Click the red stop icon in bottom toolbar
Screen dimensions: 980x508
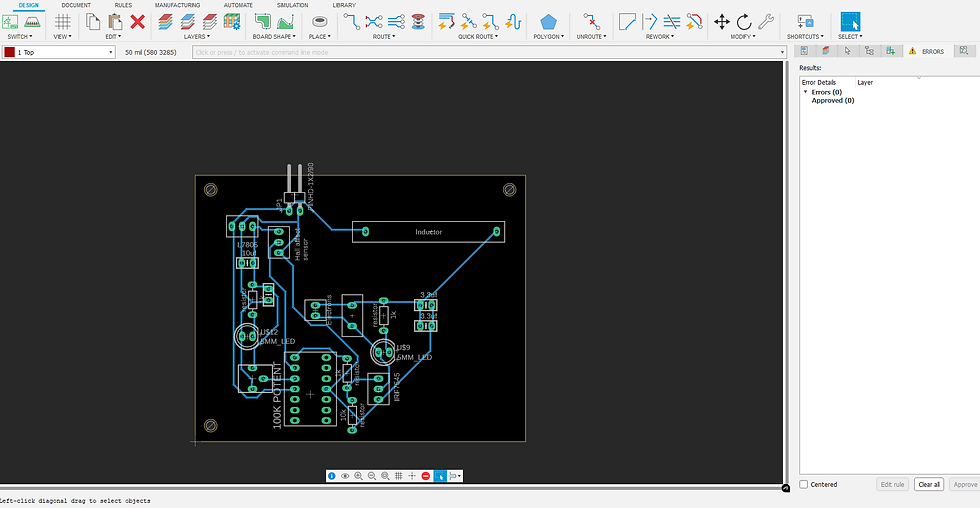pos(426,476)
